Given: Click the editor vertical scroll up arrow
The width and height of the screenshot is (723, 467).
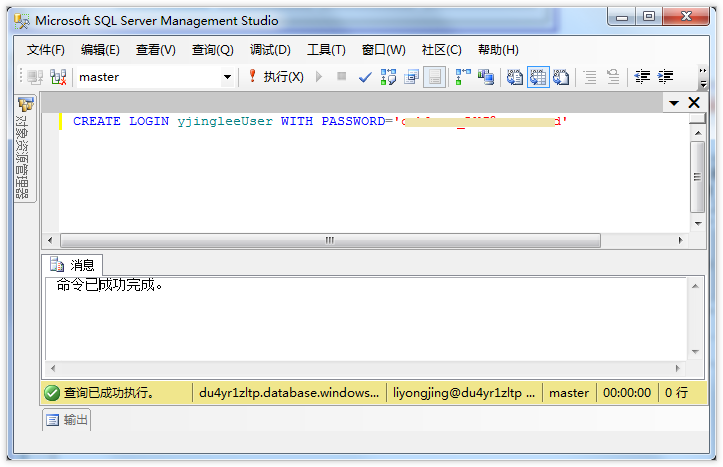Looking at the screenshot, I should [x=698, y=133].
